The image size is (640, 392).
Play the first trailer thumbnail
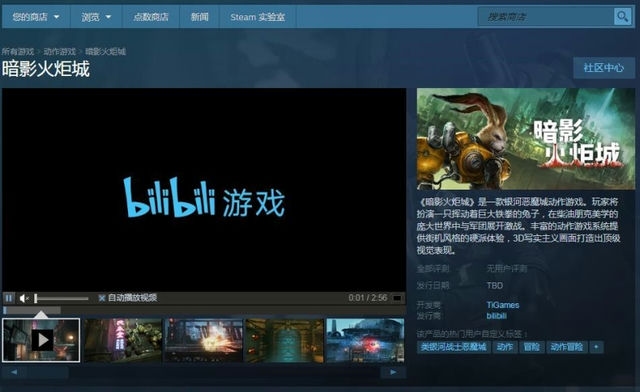(x=41, y=340)
